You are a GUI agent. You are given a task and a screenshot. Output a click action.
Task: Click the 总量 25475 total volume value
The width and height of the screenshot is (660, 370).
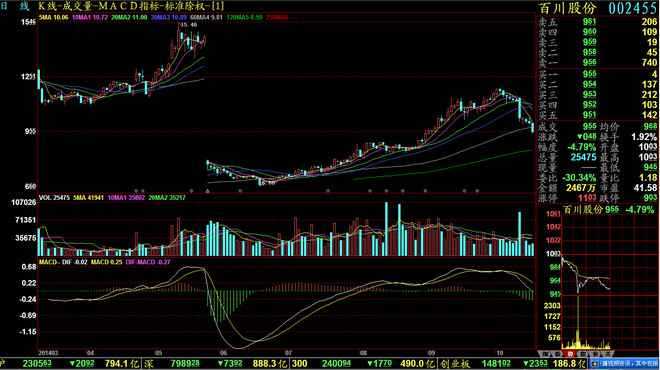coord(583,157)
